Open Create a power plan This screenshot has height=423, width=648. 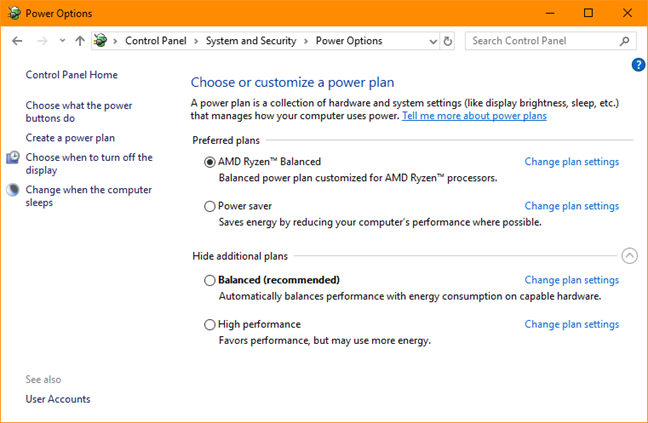70,138
